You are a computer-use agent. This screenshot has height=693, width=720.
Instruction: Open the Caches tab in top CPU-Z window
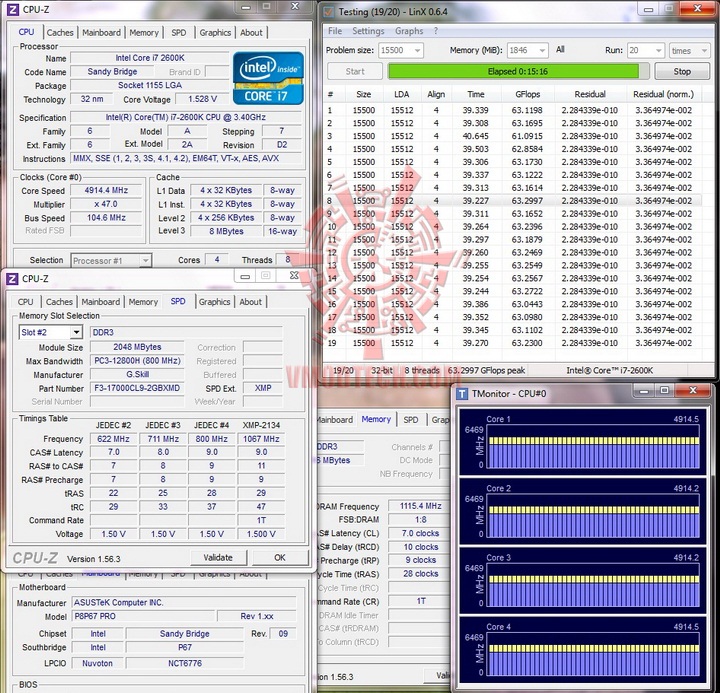60,33
